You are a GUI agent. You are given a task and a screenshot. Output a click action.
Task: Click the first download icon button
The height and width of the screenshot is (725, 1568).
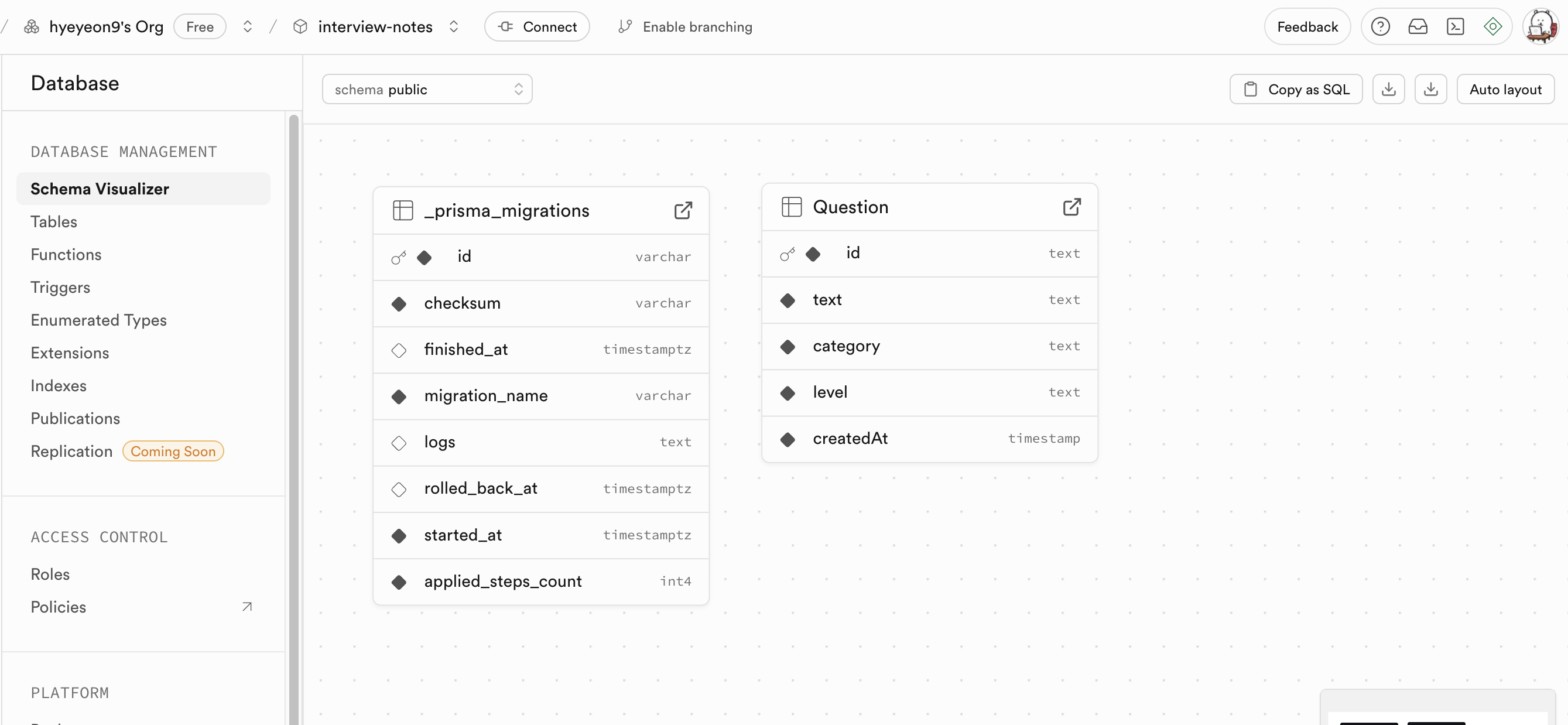tap(1388, 90)
